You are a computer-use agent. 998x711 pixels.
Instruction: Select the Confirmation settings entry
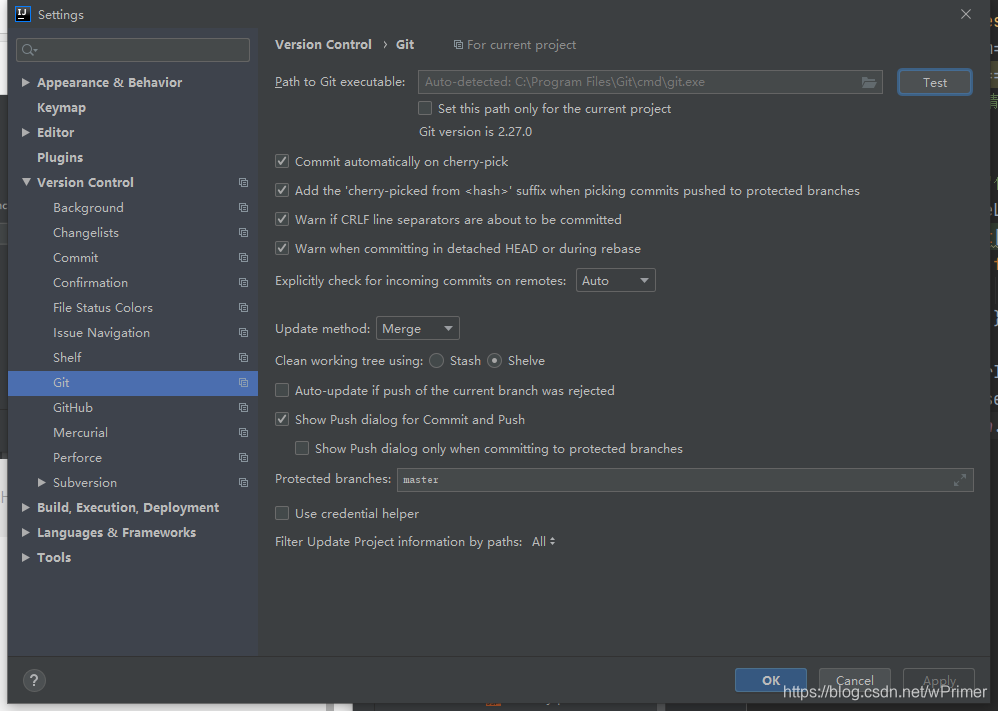[90, 283]
